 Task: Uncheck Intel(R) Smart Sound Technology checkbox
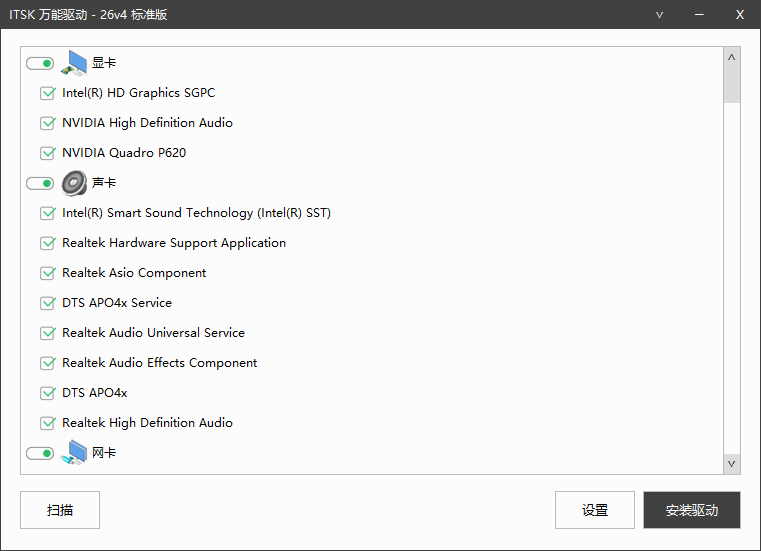point(48,213)
